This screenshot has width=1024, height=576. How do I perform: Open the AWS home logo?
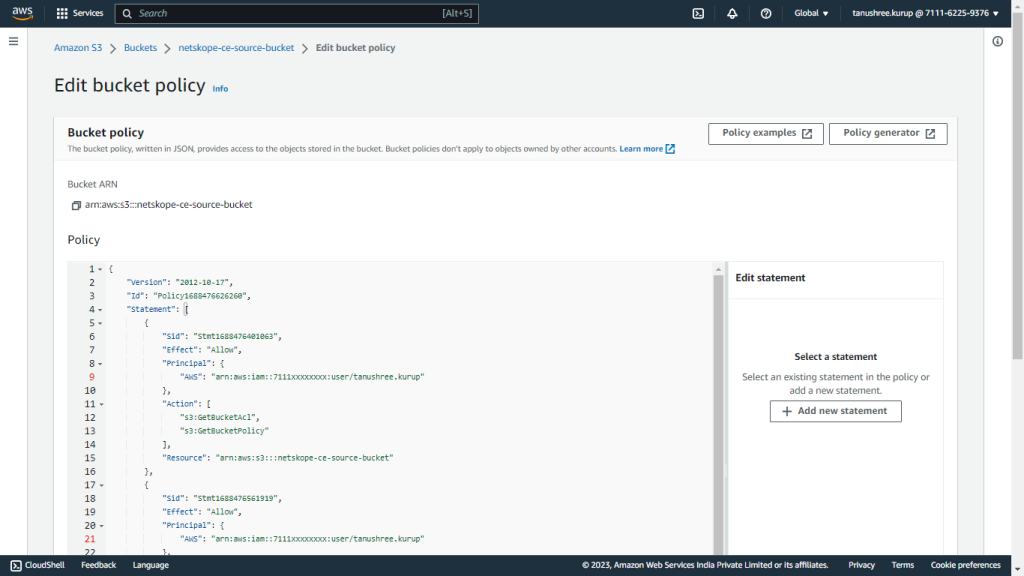22,13
